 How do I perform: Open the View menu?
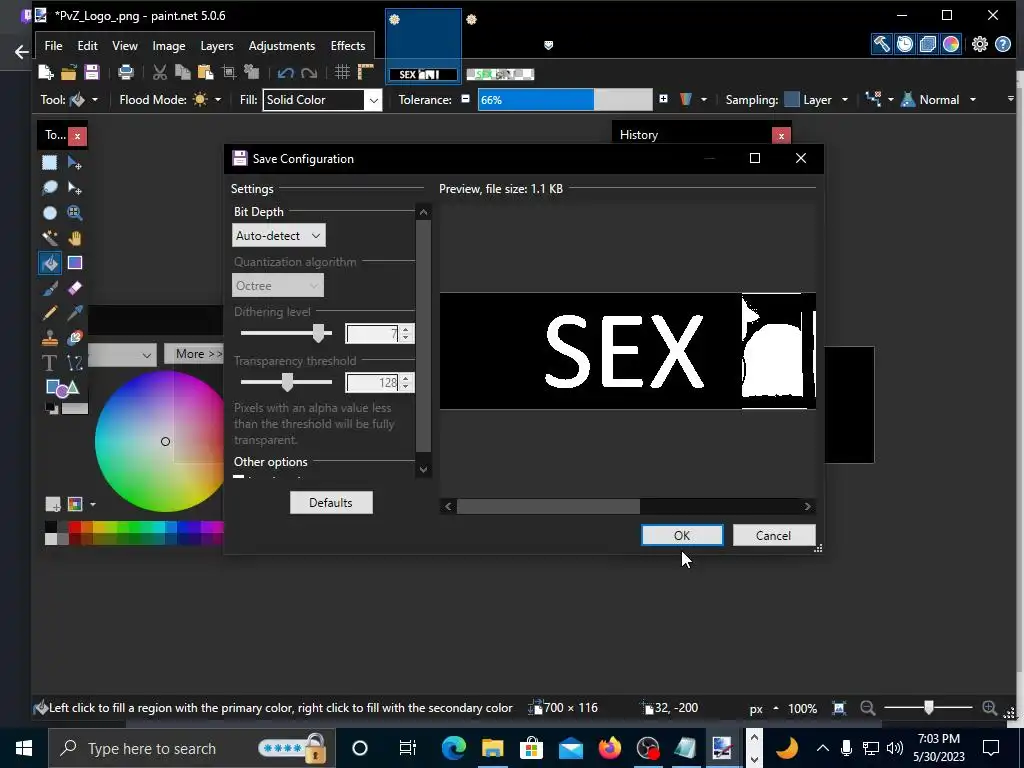tap(125, 46)
